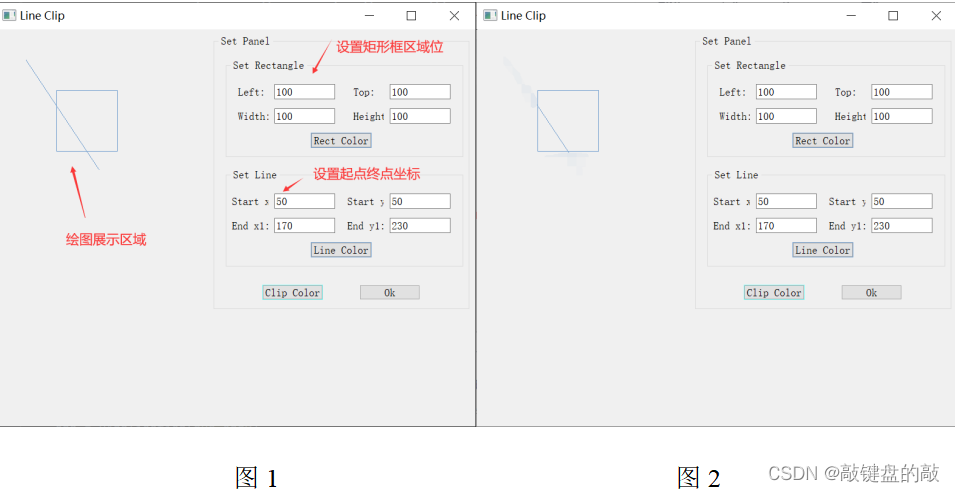Minimize the right Line Clip window

point(851,16)
